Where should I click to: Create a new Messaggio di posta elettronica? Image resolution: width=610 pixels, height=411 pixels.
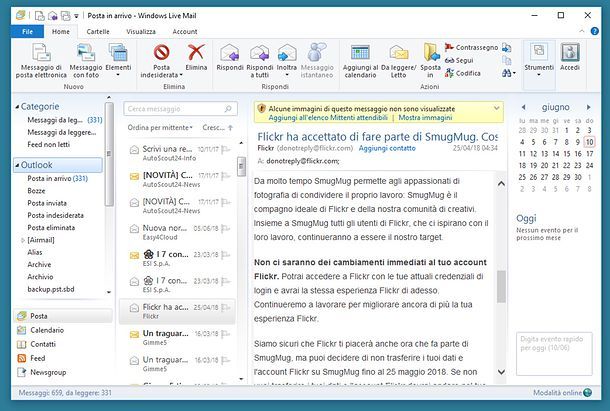(41, 60)
